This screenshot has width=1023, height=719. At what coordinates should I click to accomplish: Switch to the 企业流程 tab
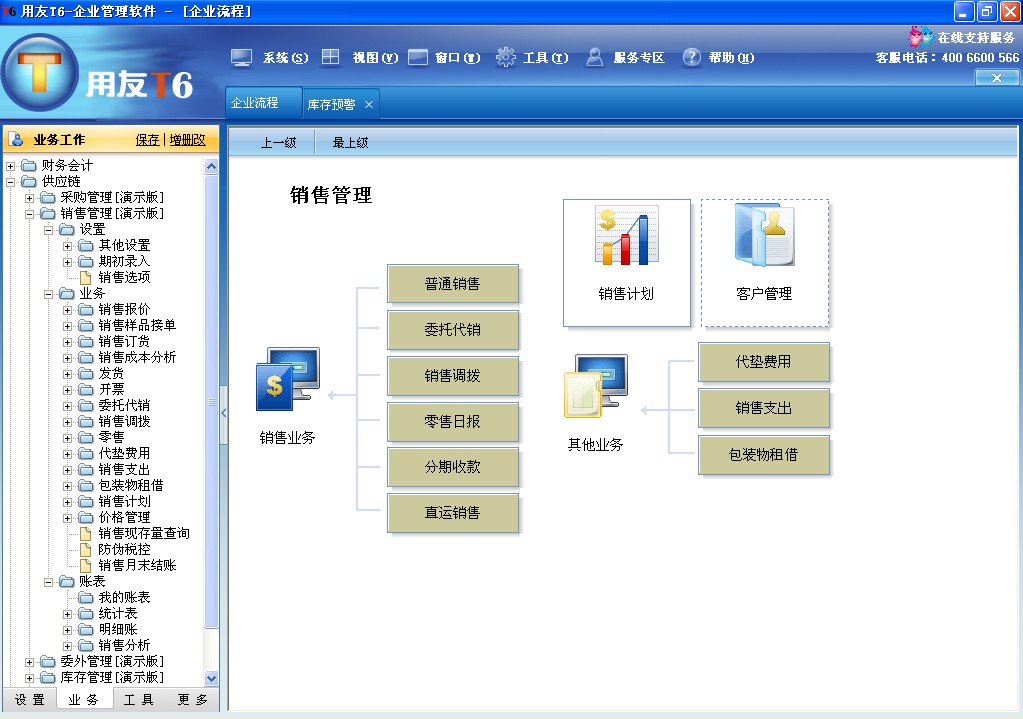coord(264,103)
